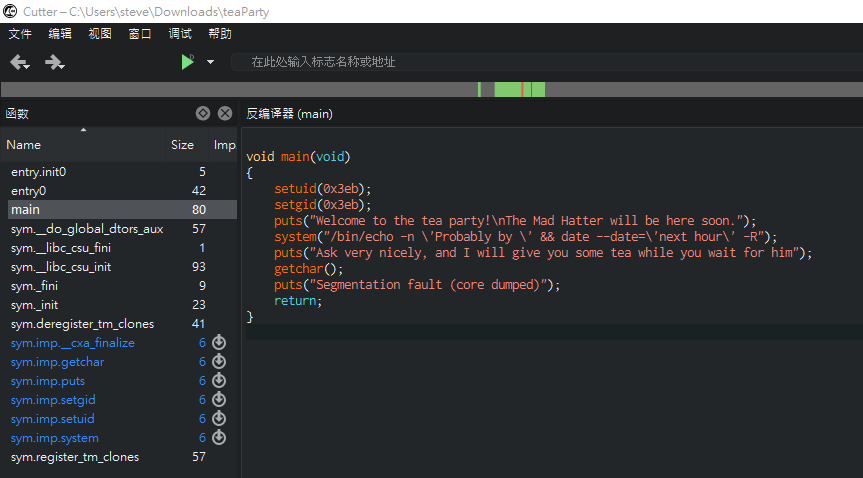
Task: Click the symbol name or address input field
Action: click(x=540, y=62)
